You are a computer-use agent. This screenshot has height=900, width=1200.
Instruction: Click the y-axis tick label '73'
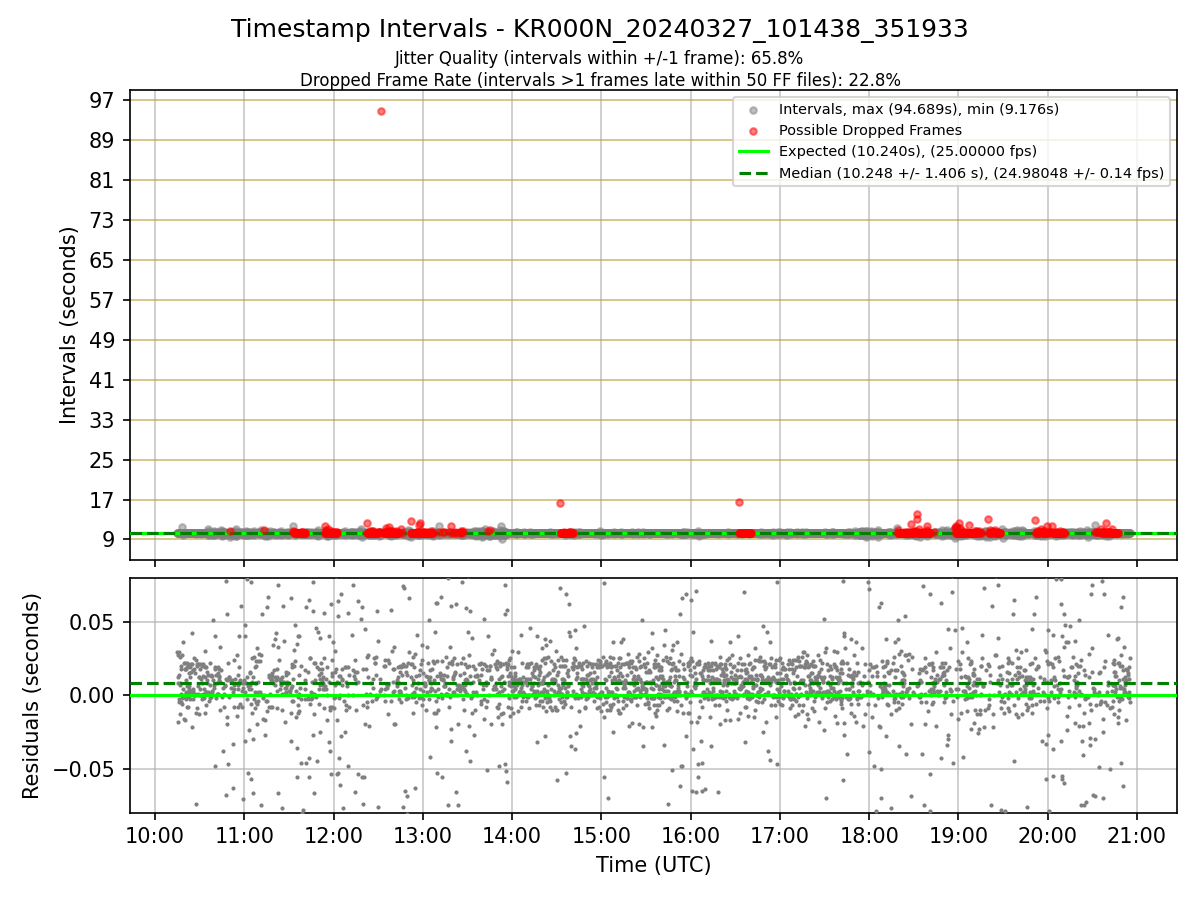click(104, 220)
